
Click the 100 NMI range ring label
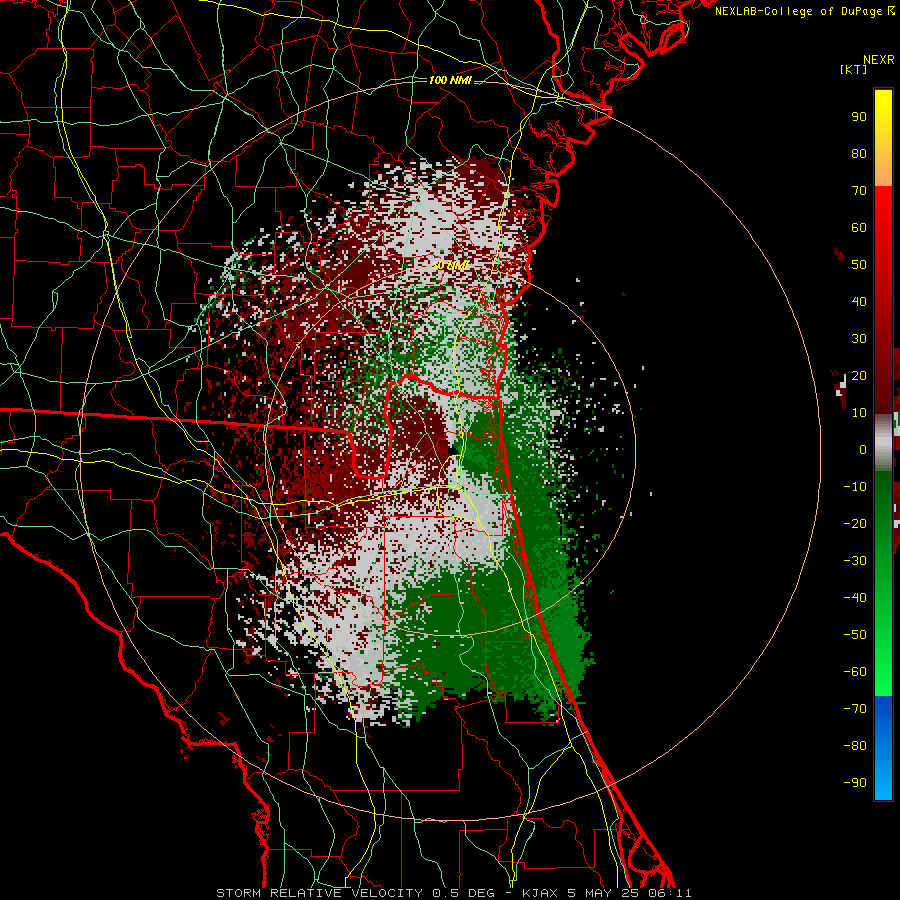[450, 80]
